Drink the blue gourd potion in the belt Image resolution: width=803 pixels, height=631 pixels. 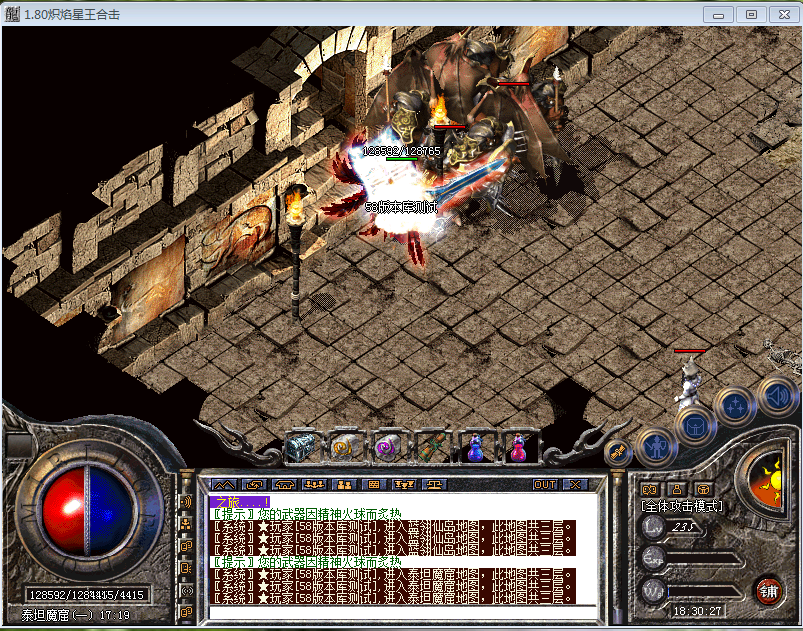pos(476,447)
